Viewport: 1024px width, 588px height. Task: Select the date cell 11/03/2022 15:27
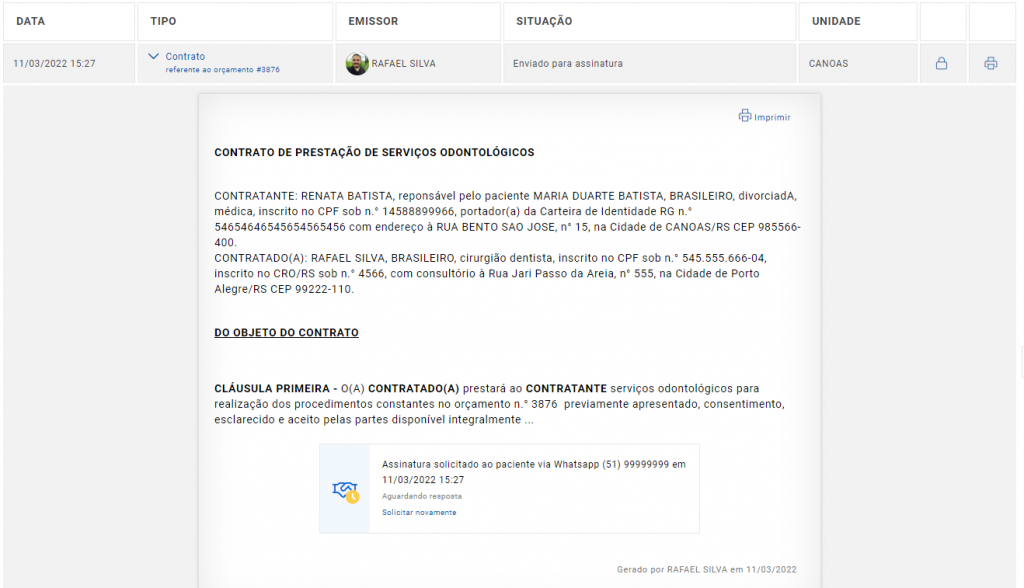pos(54,64)
